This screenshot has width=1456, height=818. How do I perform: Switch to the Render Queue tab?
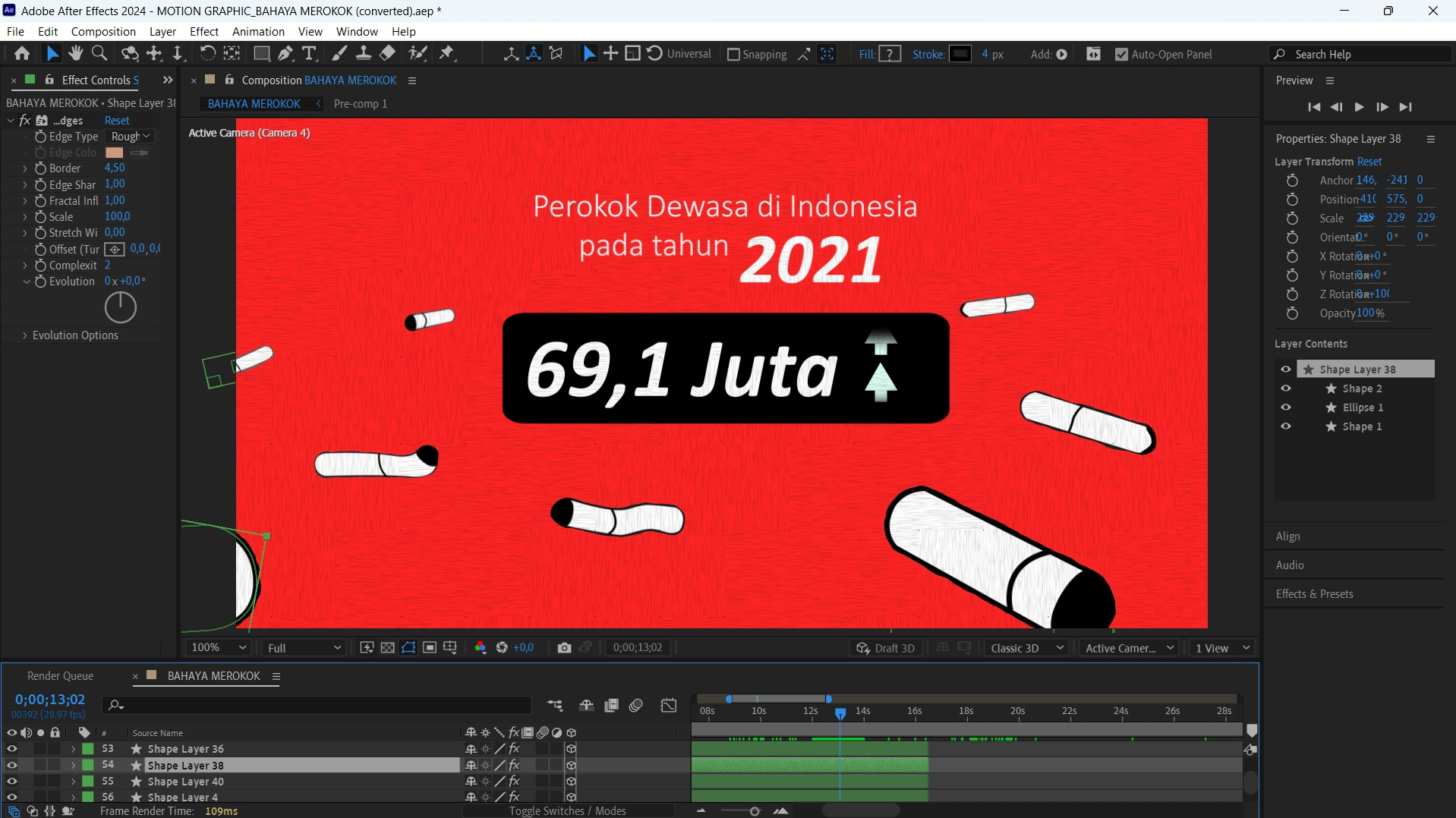60,676
